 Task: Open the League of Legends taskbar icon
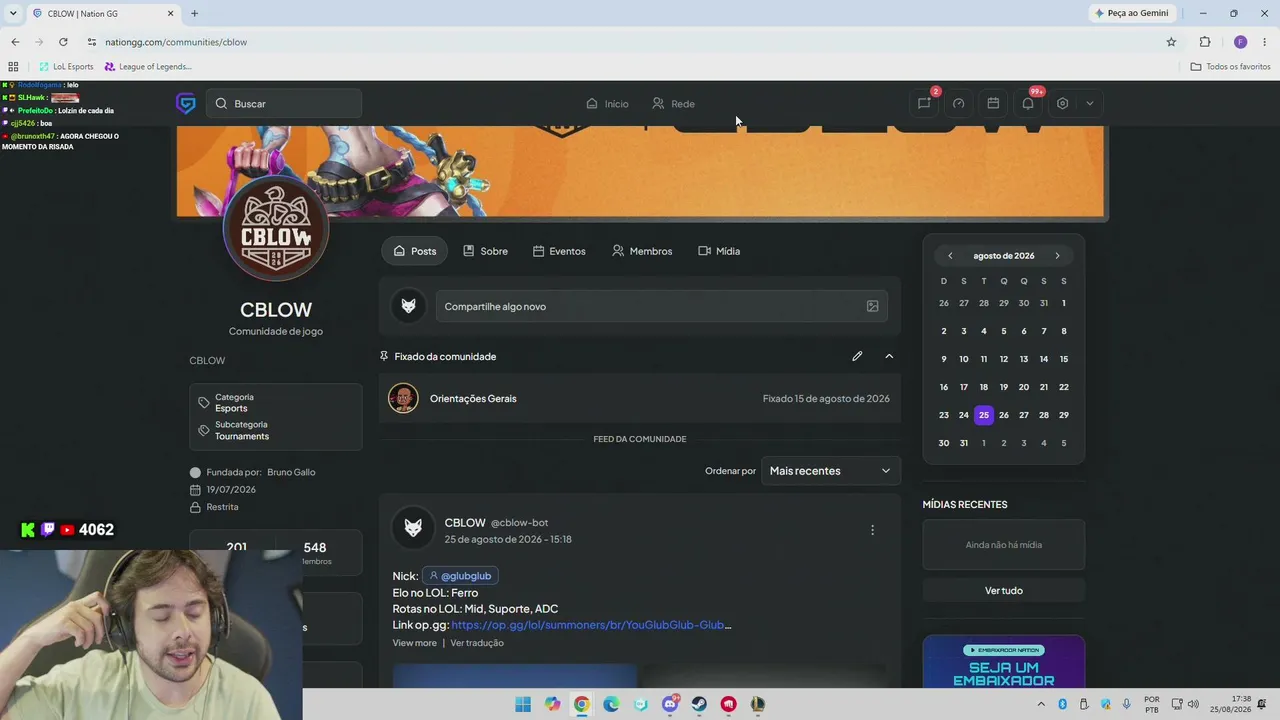758,704
